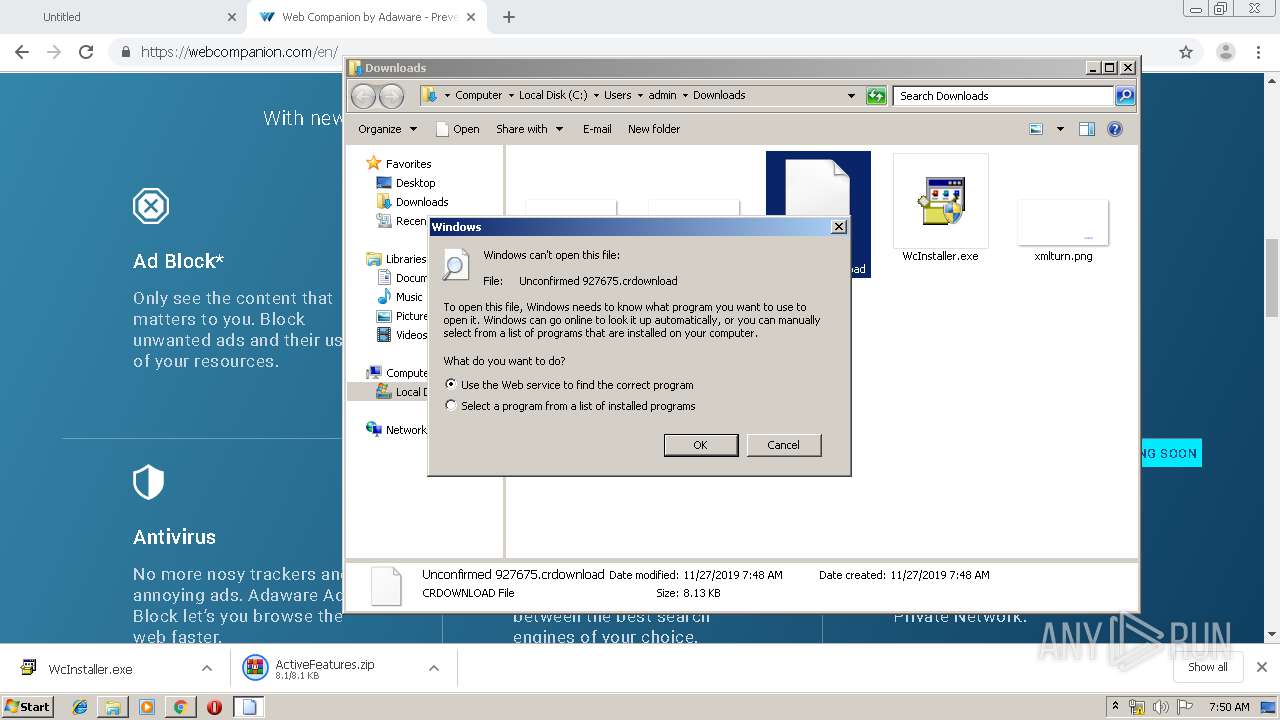
Task: Click the Back arrow in Downloads explorer
Action: tap(363, 96)
